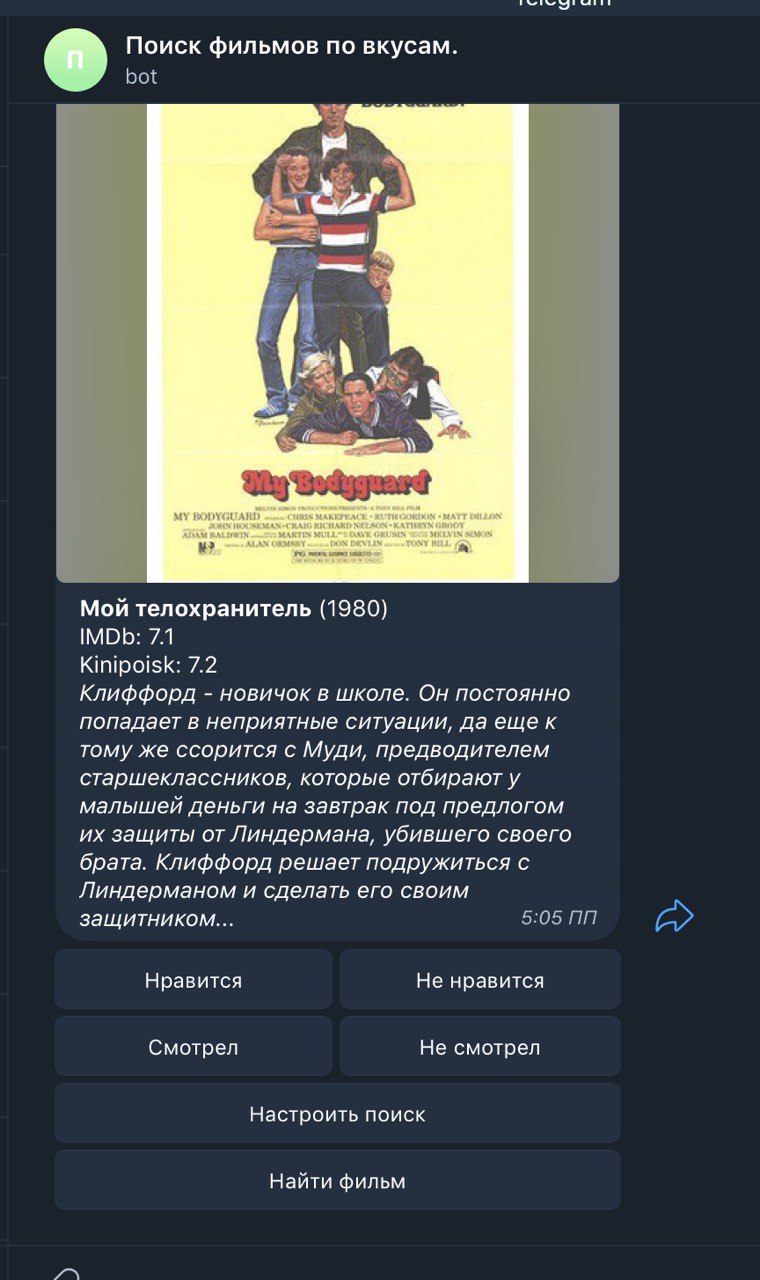Click the 'bot' label under the title
The width and height of the screenshot is (760, 1280).
coord(141,76)
